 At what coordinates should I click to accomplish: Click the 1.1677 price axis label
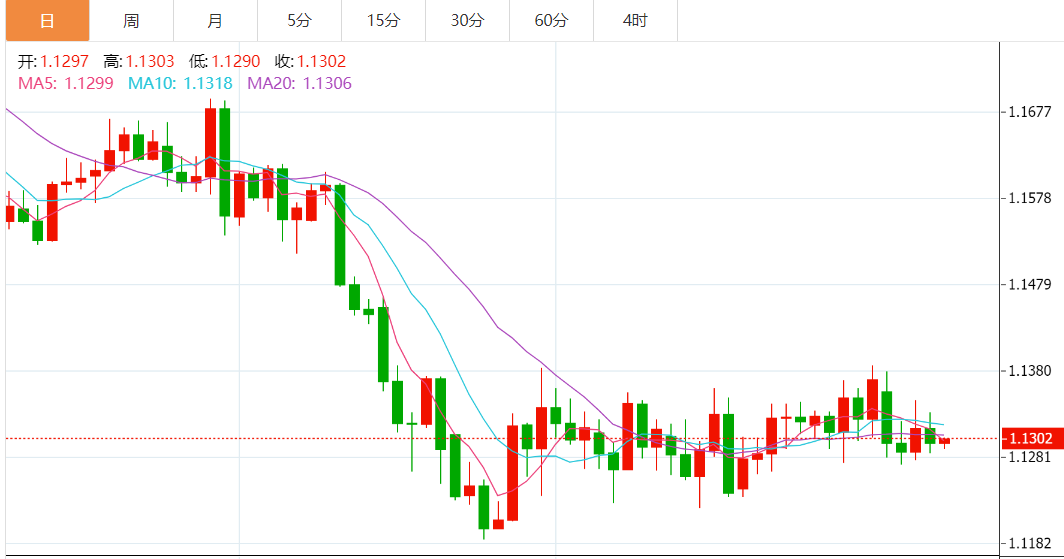coord(1030,112)
